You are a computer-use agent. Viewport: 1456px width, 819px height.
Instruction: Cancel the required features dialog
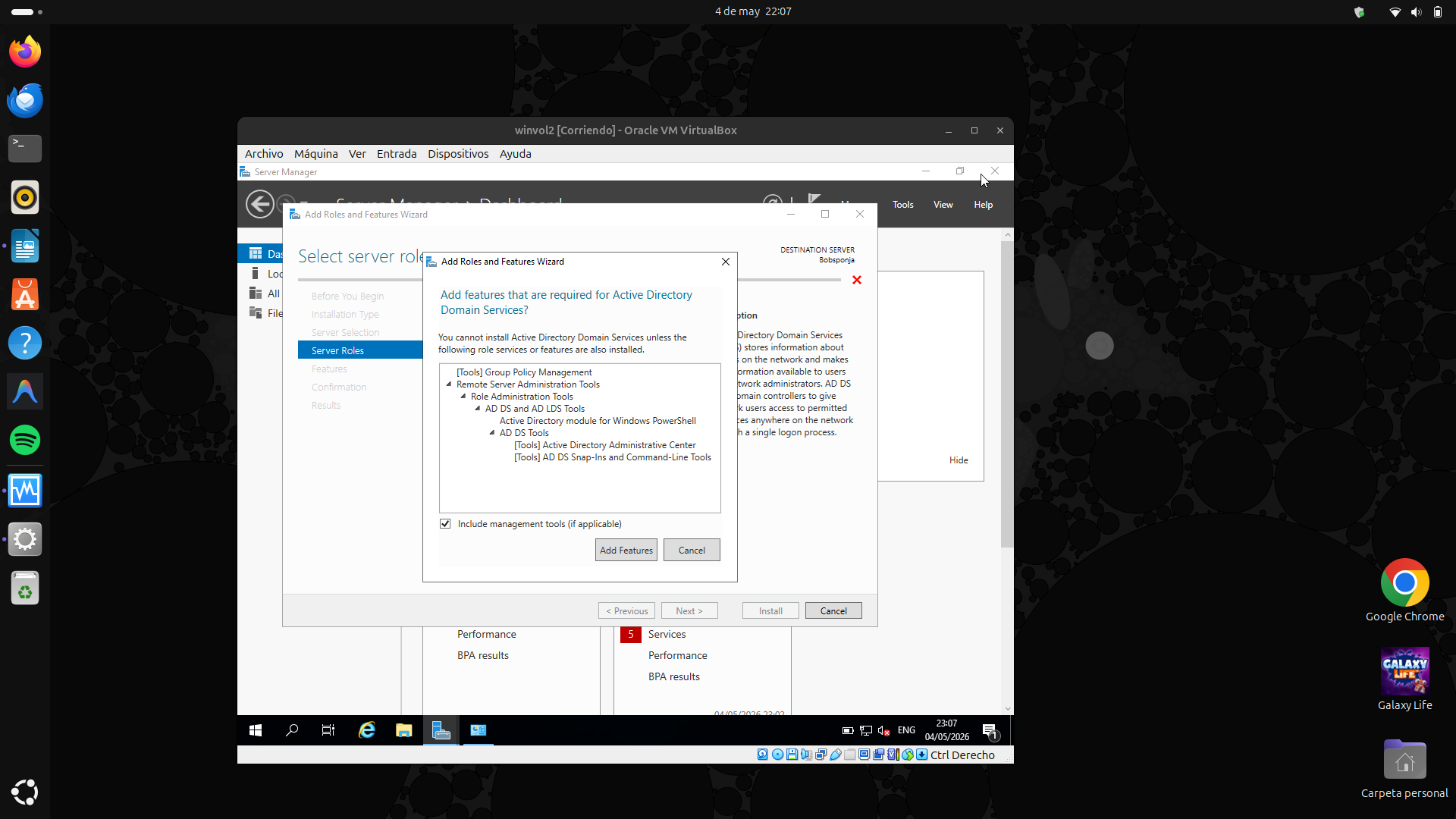(x=692, y=551)
